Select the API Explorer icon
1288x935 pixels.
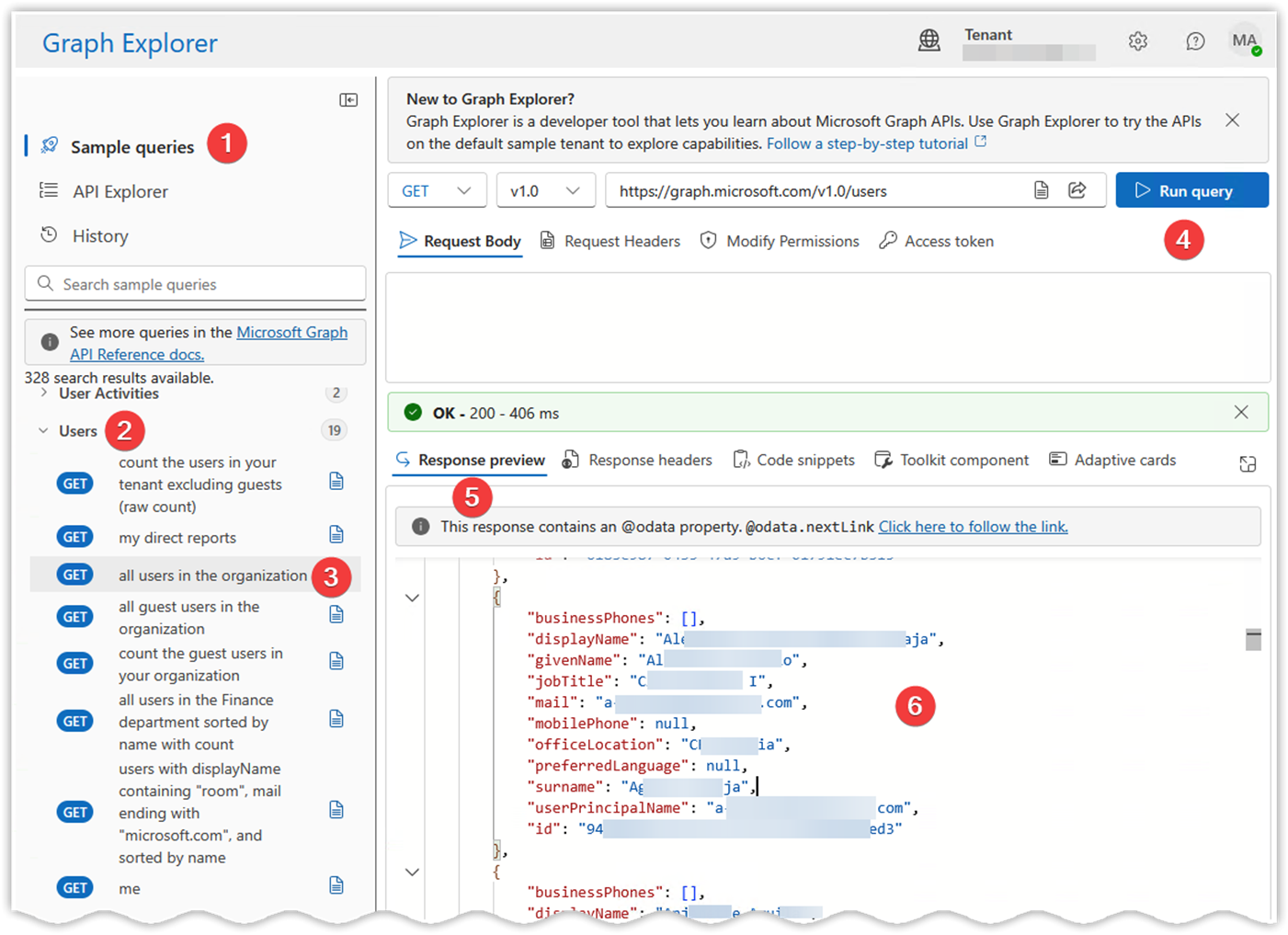(x=48, y=191)
